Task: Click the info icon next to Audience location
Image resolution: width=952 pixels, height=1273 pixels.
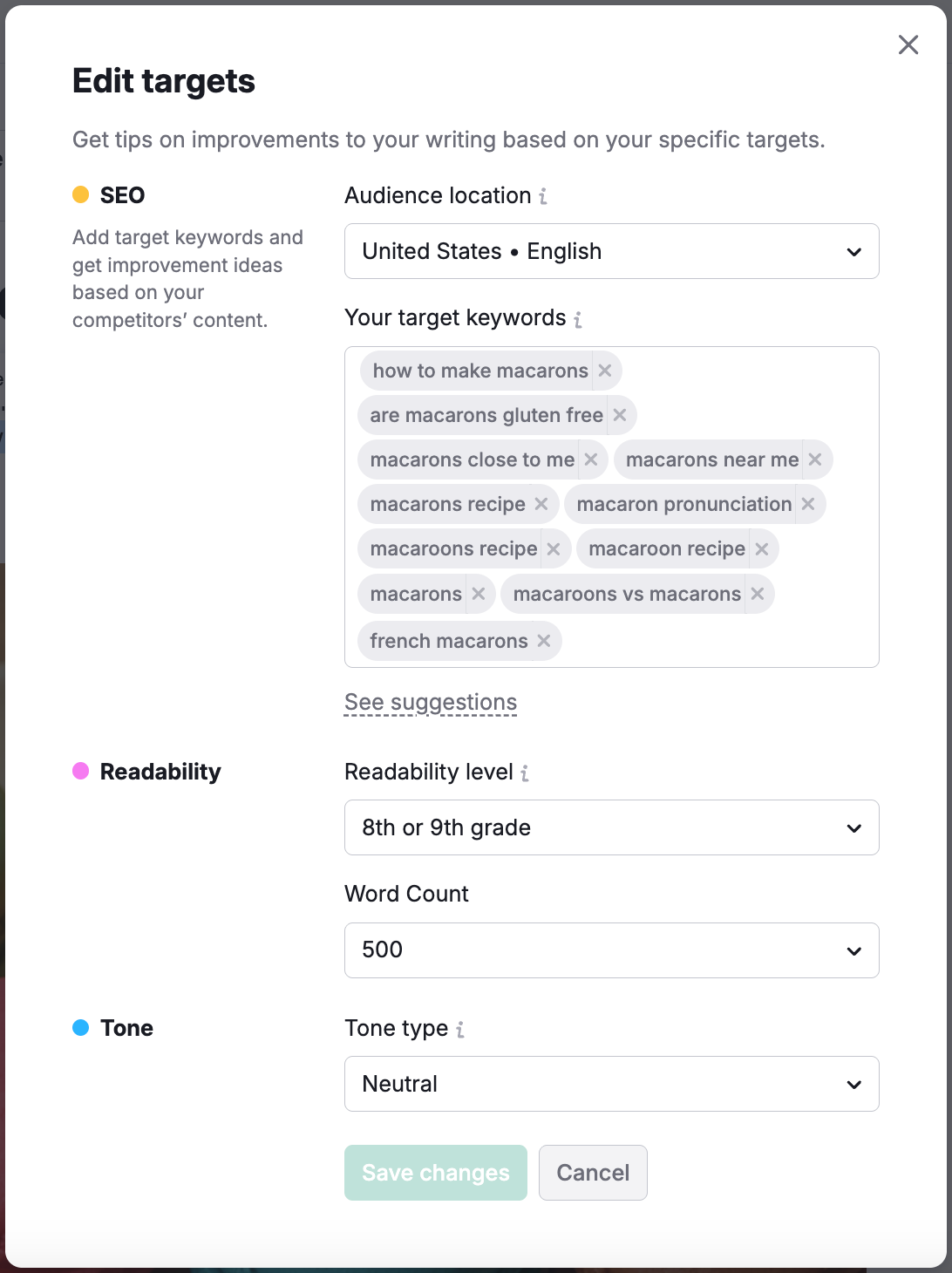Action: pyautogui.click(x=543, y=197)
